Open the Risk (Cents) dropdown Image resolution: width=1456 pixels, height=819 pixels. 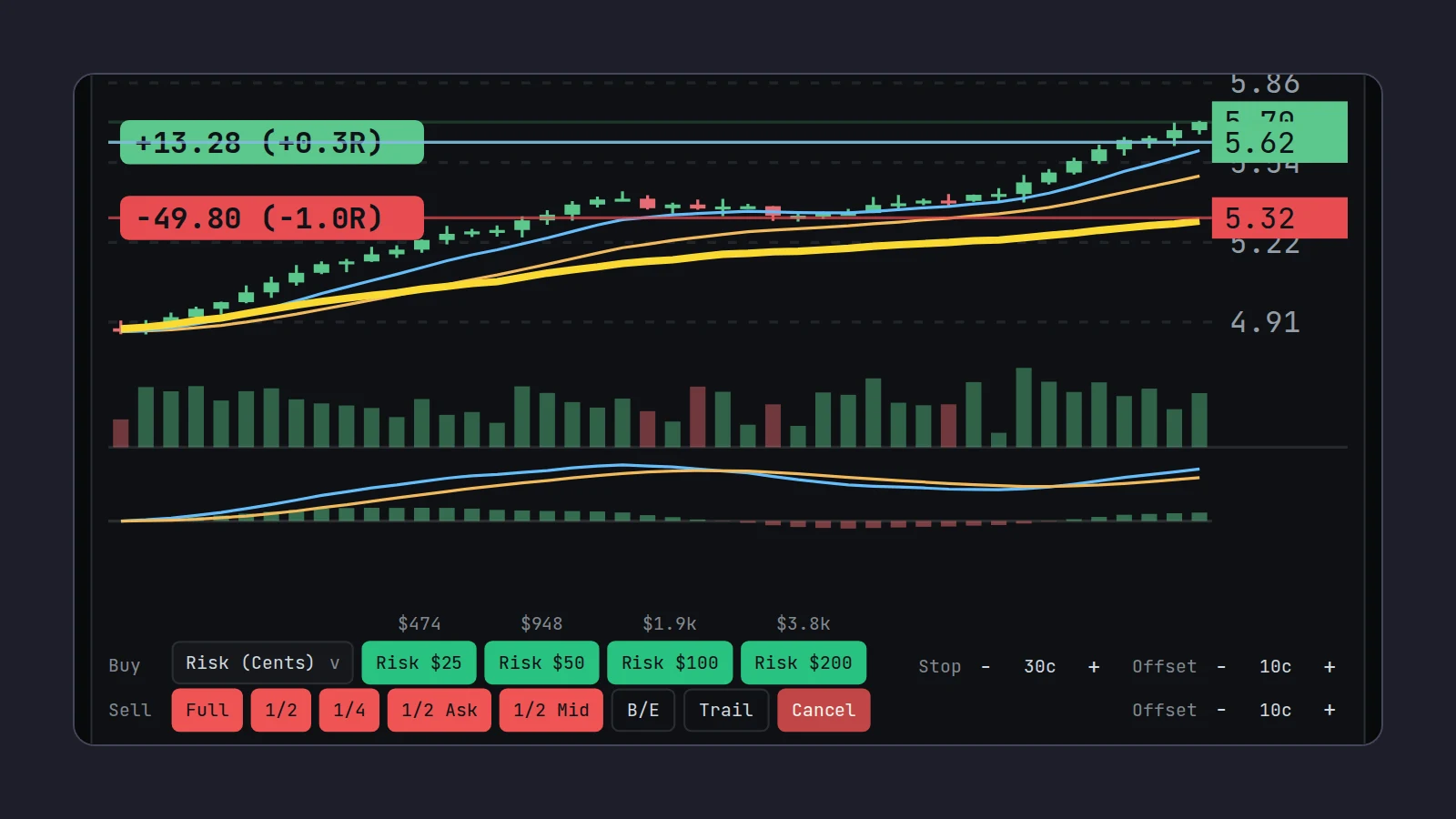(262, 662)
